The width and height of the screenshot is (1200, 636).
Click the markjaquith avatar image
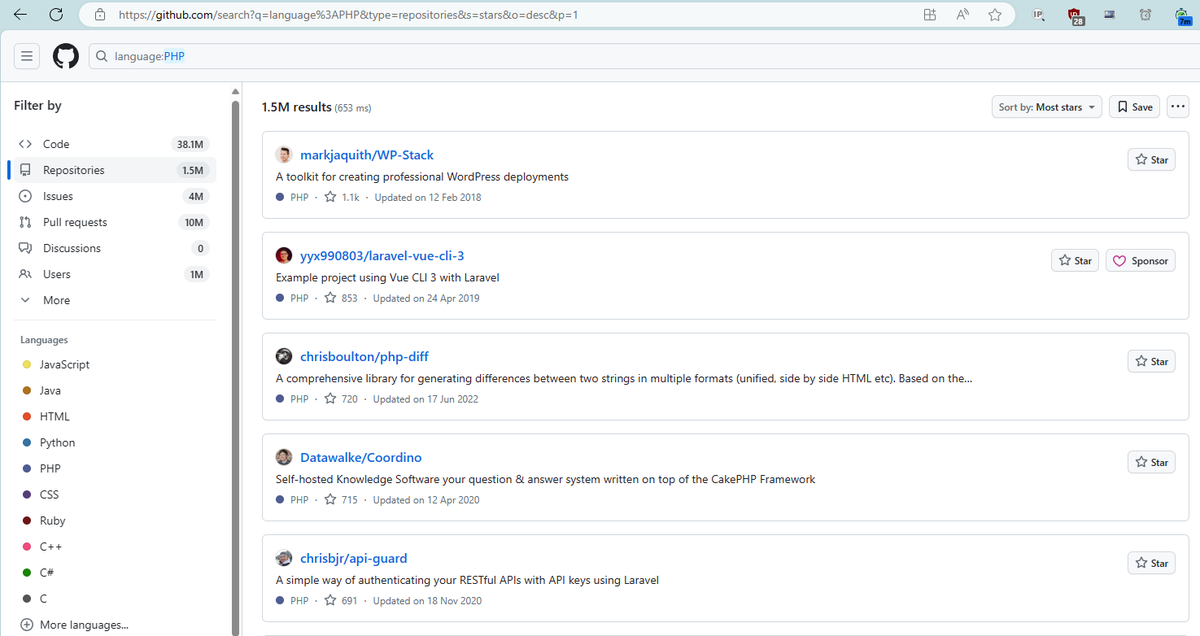pos(284,155)
